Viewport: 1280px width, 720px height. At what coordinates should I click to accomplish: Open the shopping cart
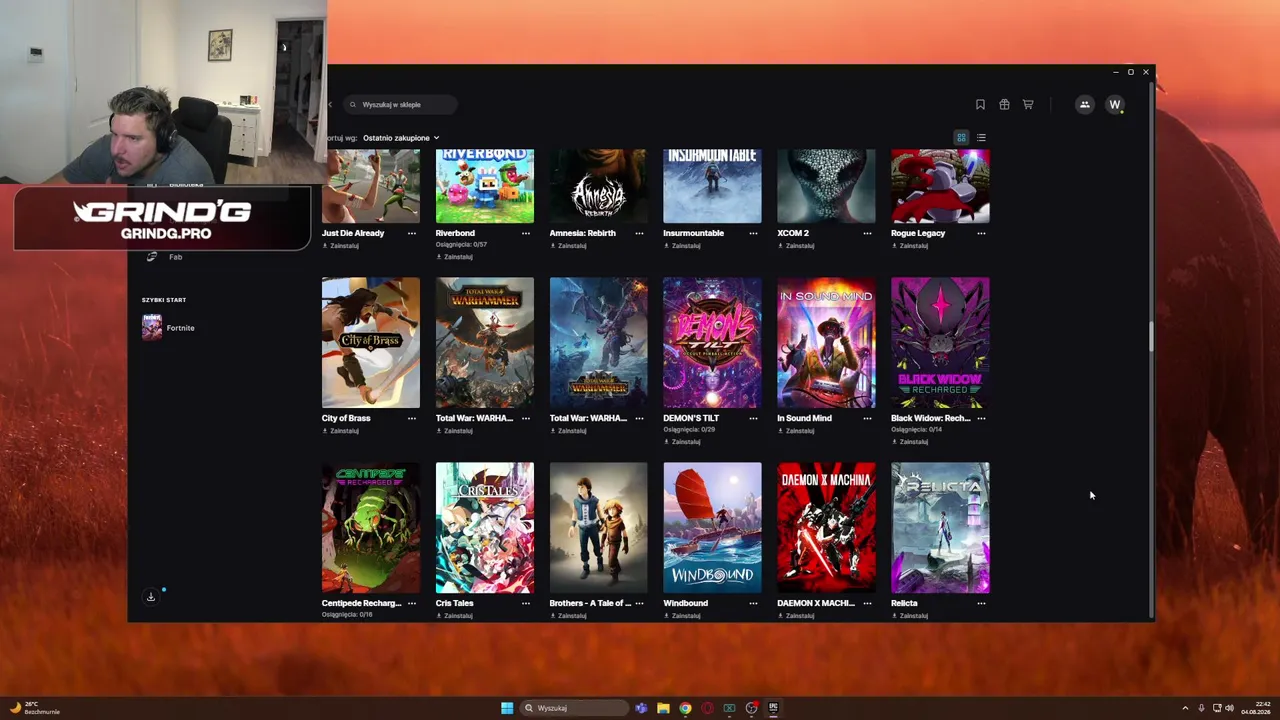click(1028, 104)
